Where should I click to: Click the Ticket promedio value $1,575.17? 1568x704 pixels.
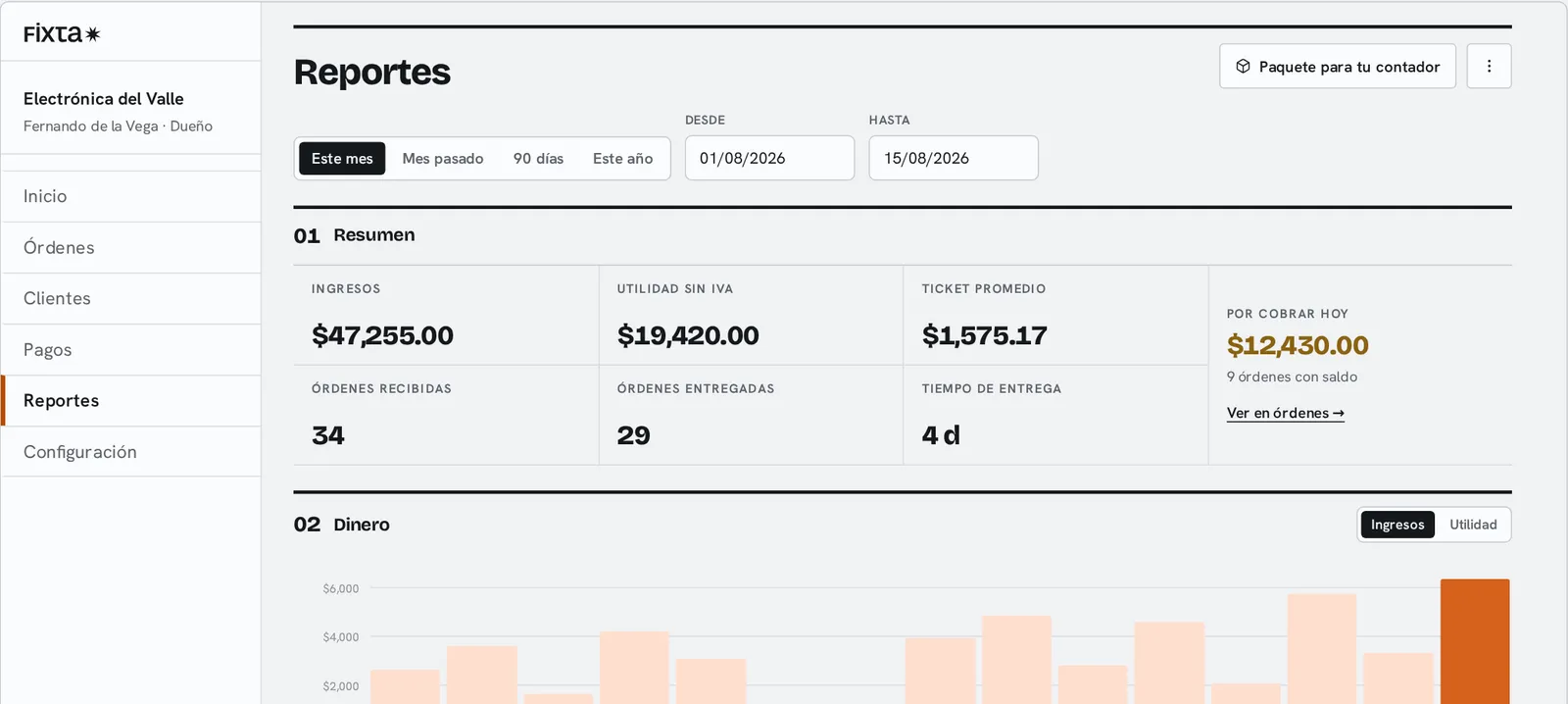(x=984, y=335)
